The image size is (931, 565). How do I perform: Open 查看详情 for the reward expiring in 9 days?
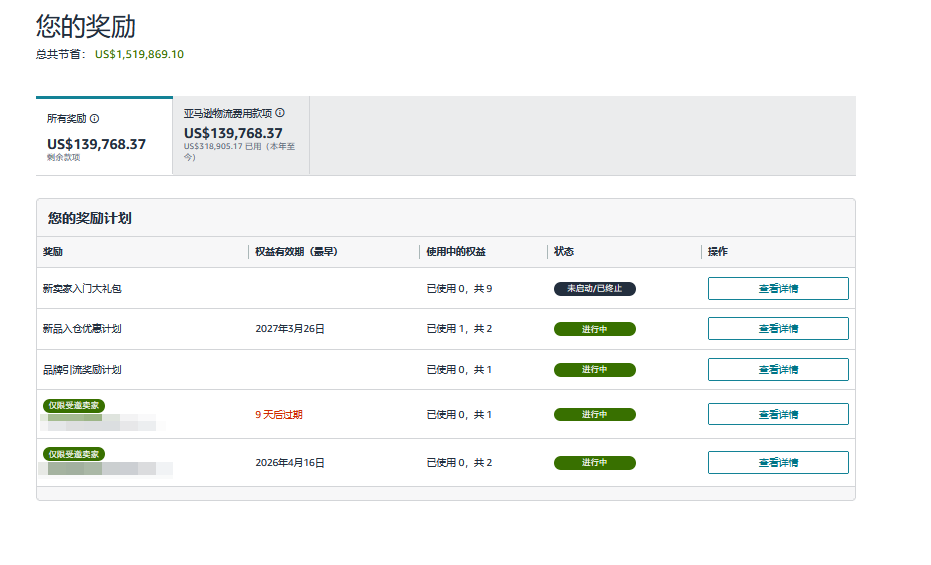[778, 414]
